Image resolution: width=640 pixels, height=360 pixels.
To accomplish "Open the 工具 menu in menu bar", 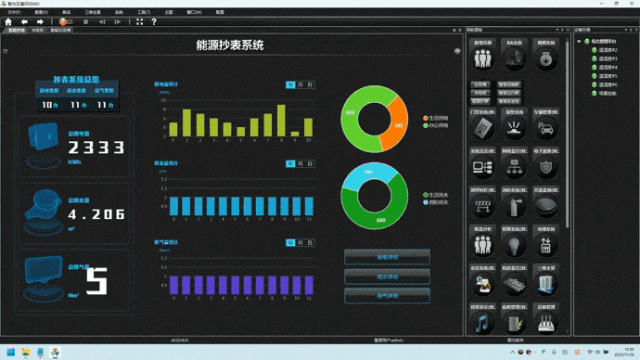I will pos(143,12).
